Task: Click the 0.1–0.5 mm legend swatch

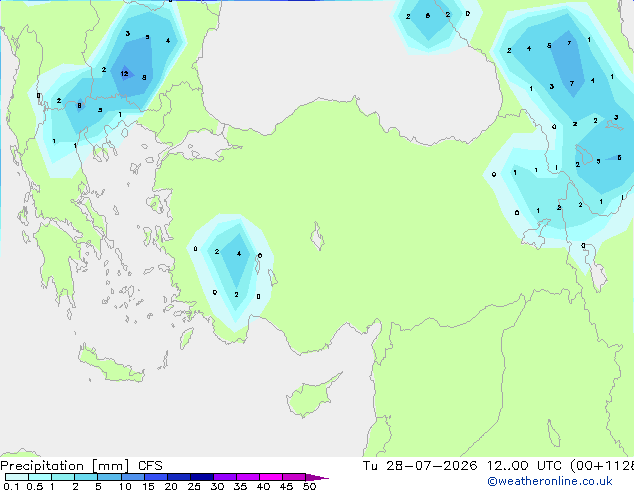Action: pos(17,477)
